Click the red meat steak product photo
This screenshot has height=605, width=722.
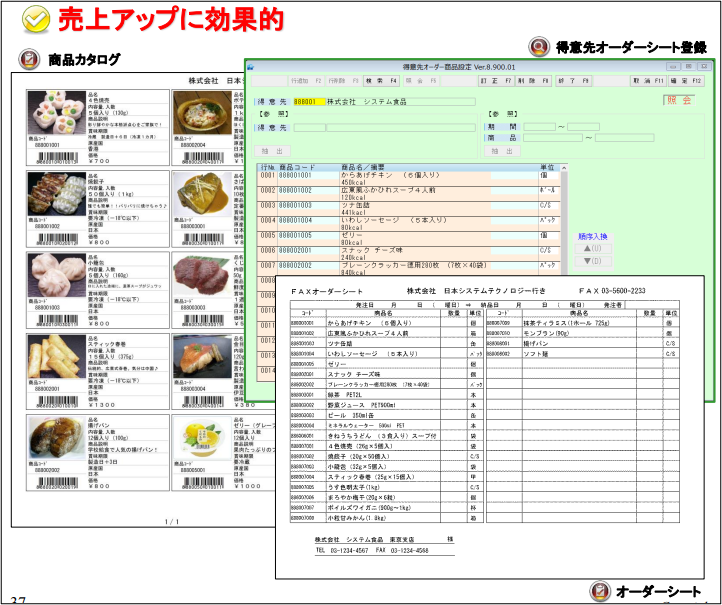(x=202, y=275)
